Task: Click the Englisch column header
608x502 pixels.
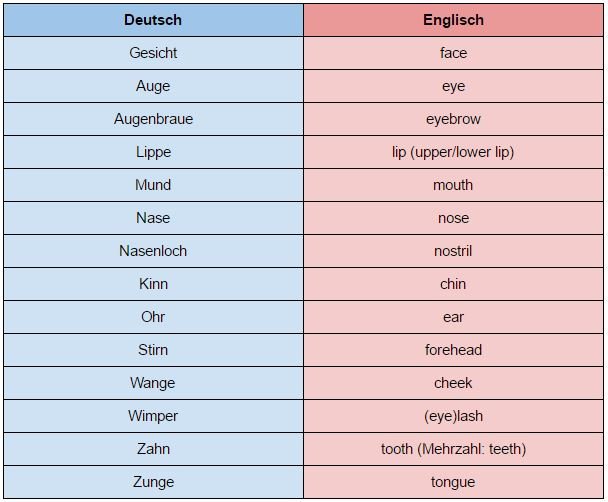Action: click(x=453, y=20)
